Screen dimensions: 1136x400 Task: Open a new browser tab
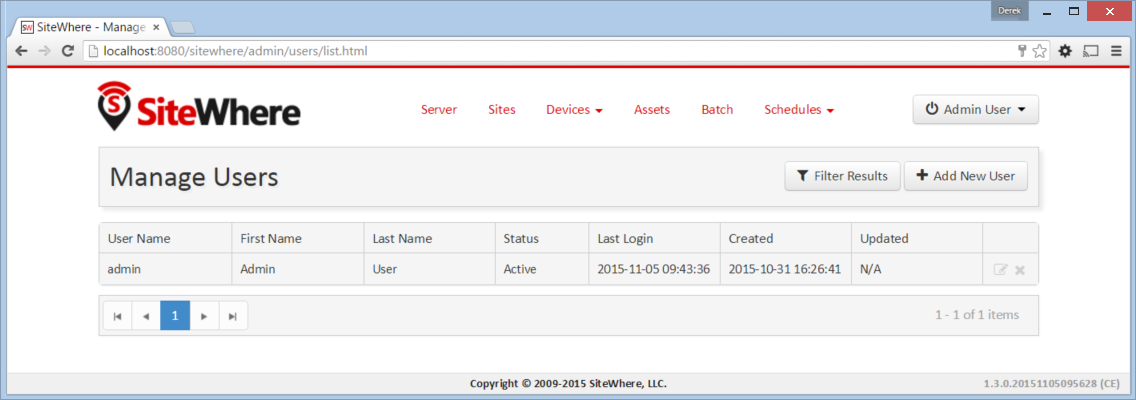[x=182, y=28]
